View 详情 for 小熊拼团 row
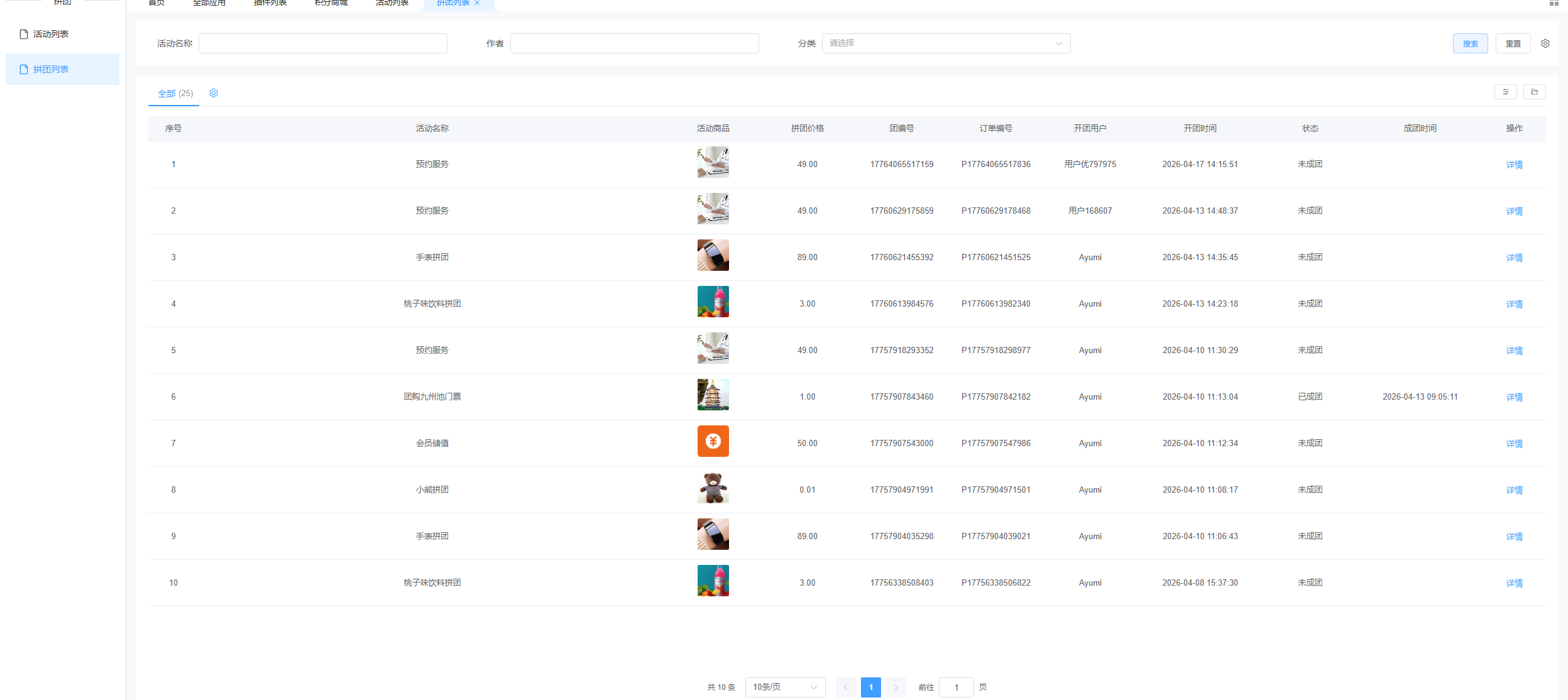 [1515, 490]
